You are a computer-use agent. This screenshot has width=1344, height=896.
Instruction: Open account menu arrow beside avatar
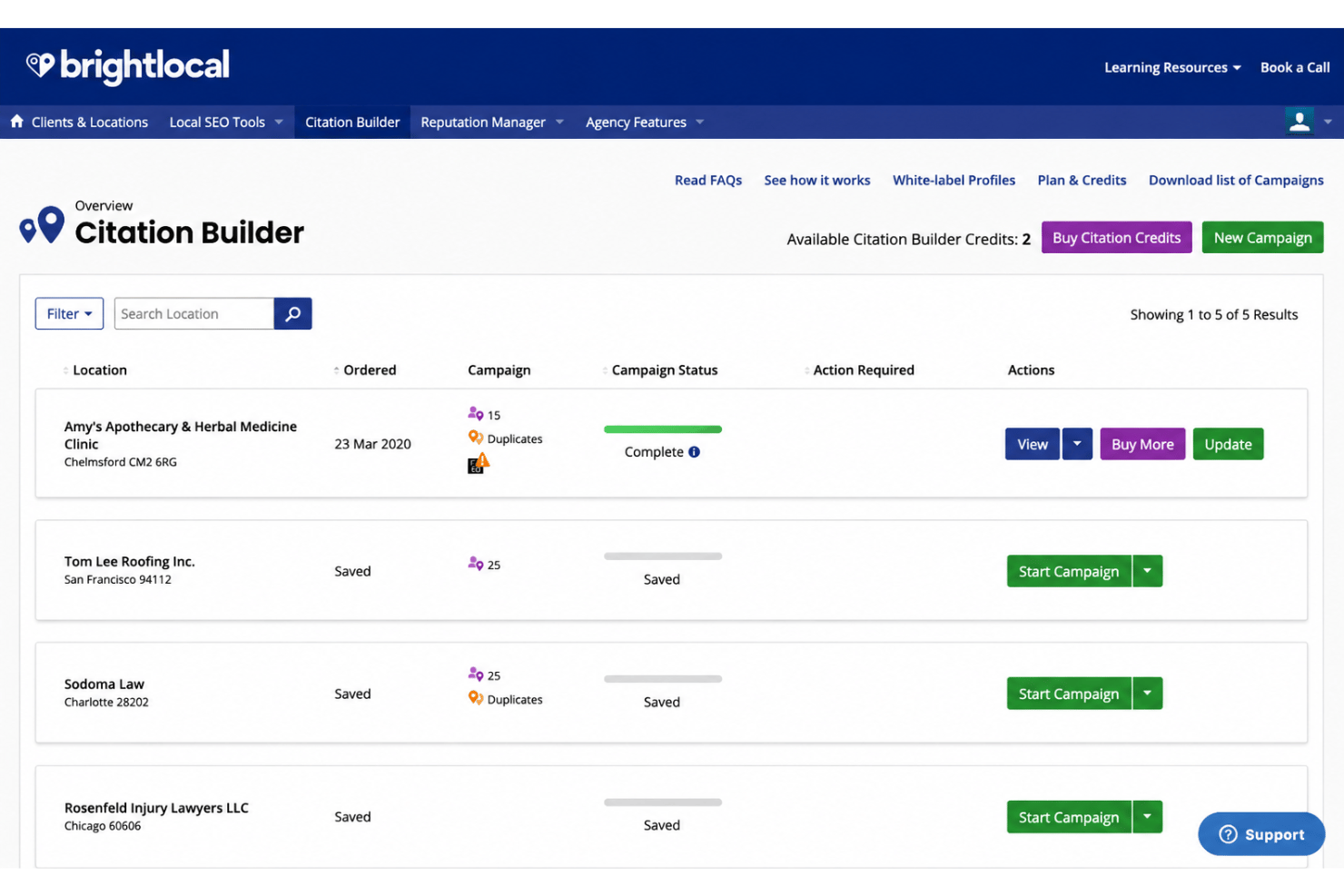[1328, 122]
